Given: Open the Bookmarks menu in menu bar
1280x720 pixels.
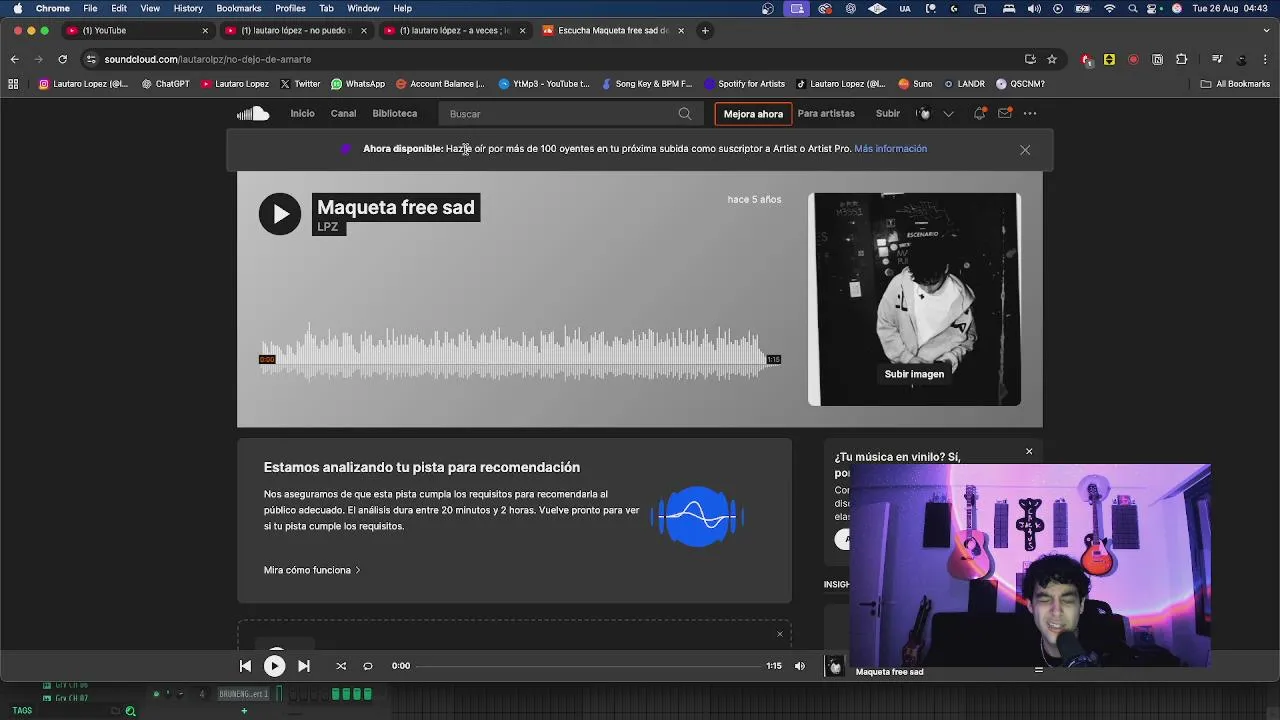Looking at the screenshot, I should click(x=239, y=8).
